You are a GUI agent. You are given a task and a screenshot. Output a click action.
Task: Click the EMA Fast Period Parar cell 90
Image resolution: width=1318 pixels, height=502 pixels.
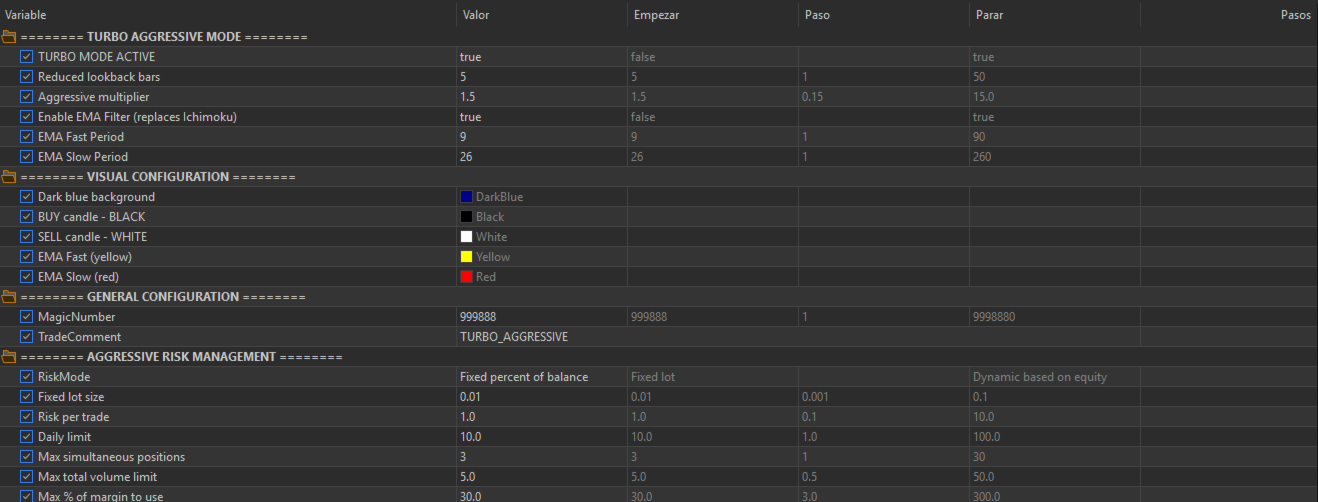[x=1054, y=137]
